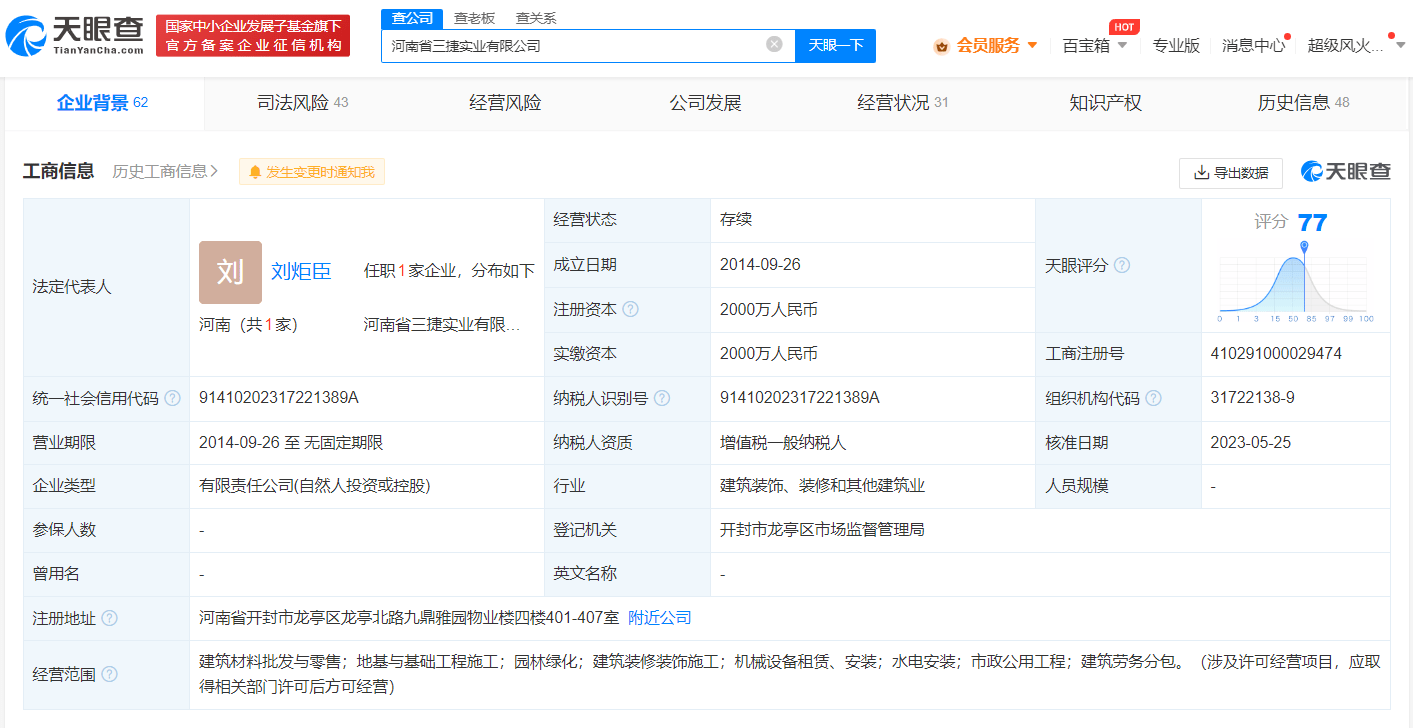Viewport: 1413px width, 728px height.
Task: Expand the 超级风火 user account menu
Action: (x=1356, y=45)
